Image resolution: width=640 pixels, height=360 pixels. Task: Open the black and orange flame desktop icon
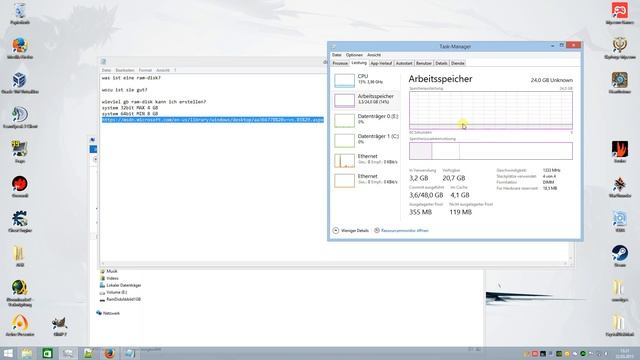pos(620,152)
